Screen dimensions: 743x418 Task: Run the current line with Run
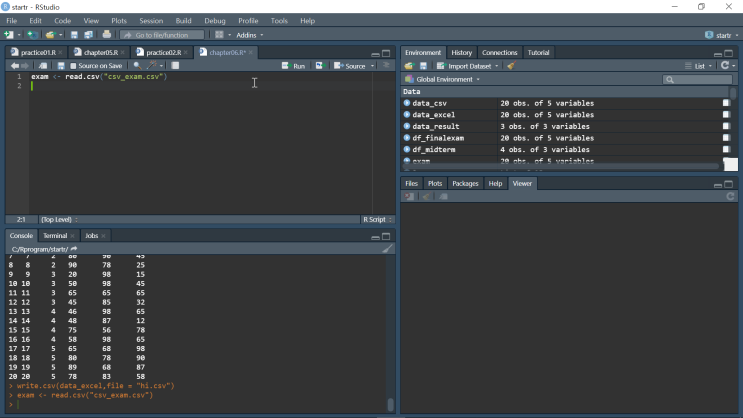(x=293, y=66)
